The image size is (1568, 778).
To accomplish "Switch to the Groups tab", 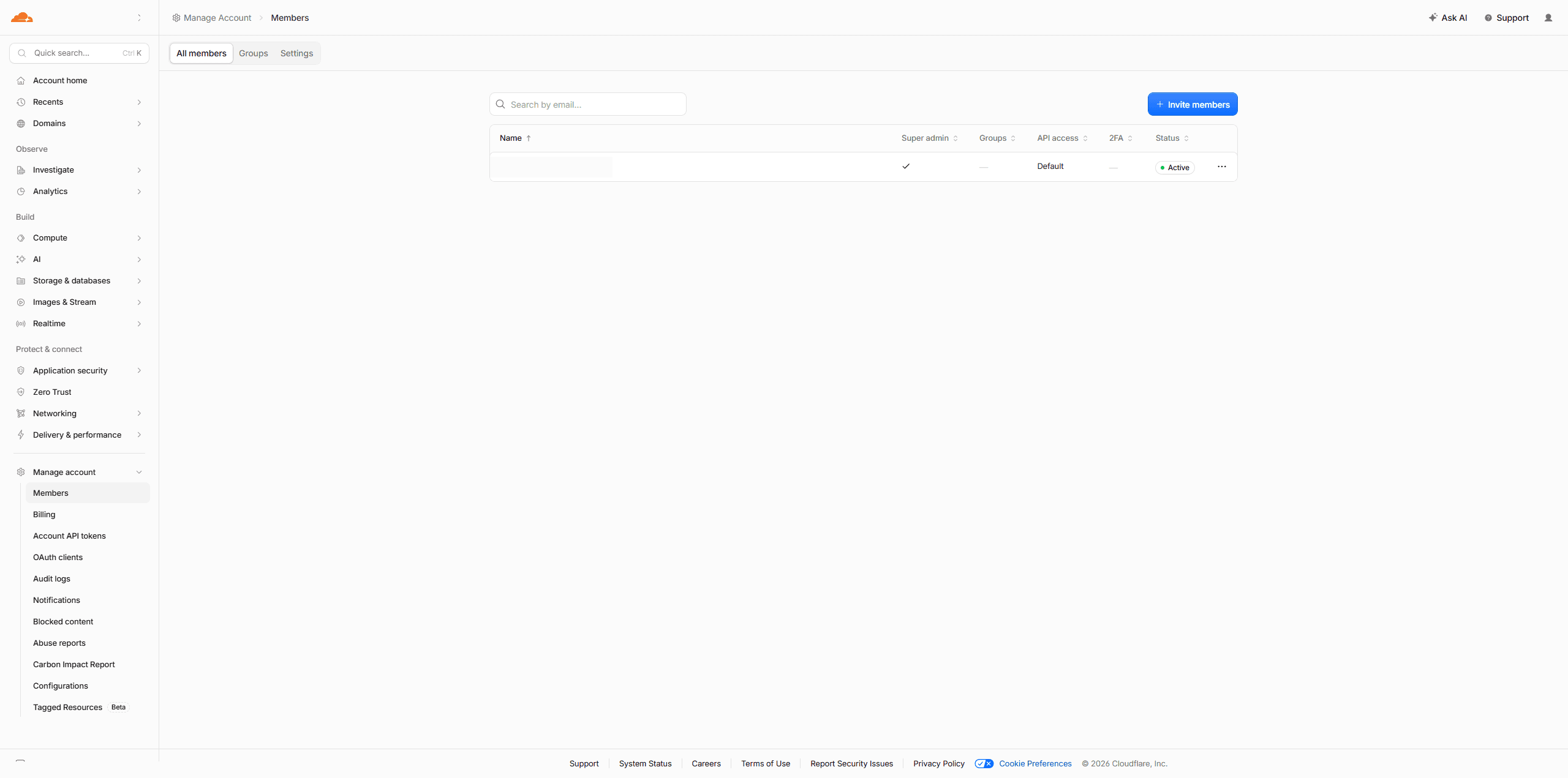I will pos(254,53).
